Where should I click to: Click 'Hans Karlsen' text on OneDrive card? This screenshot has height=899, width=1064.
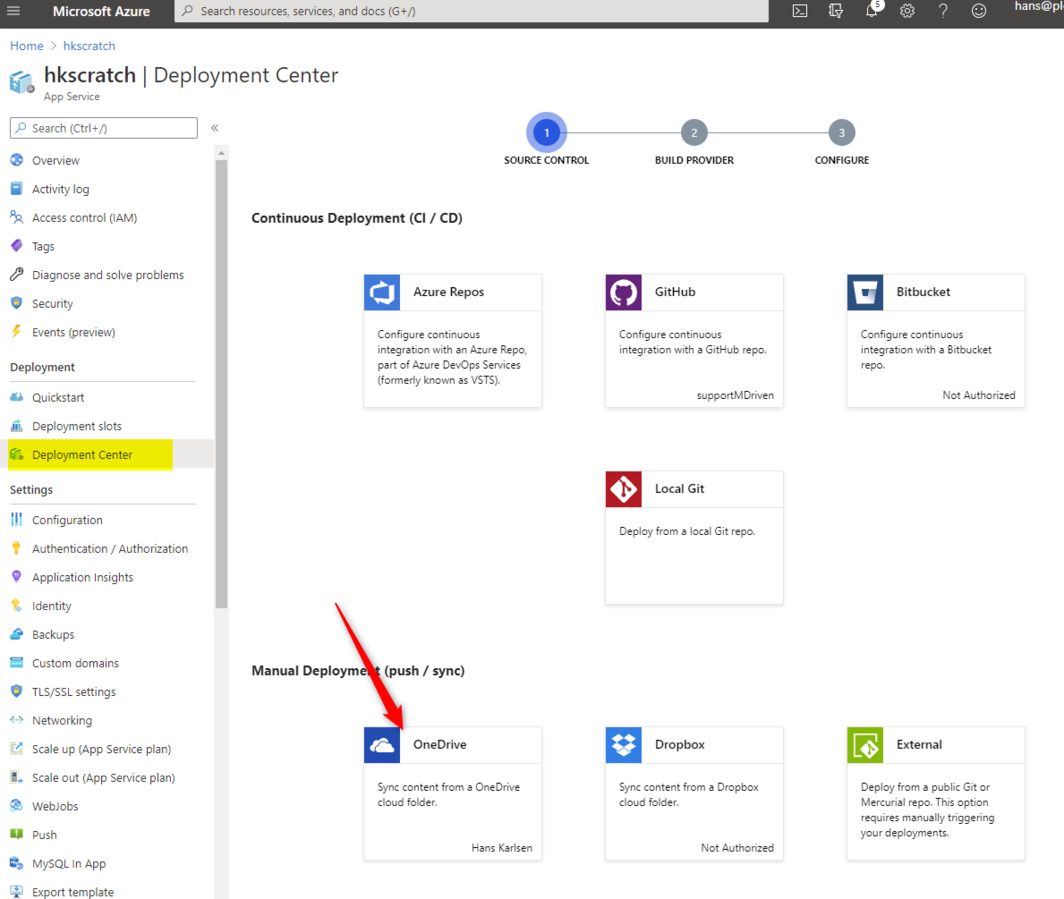(501, 847)
